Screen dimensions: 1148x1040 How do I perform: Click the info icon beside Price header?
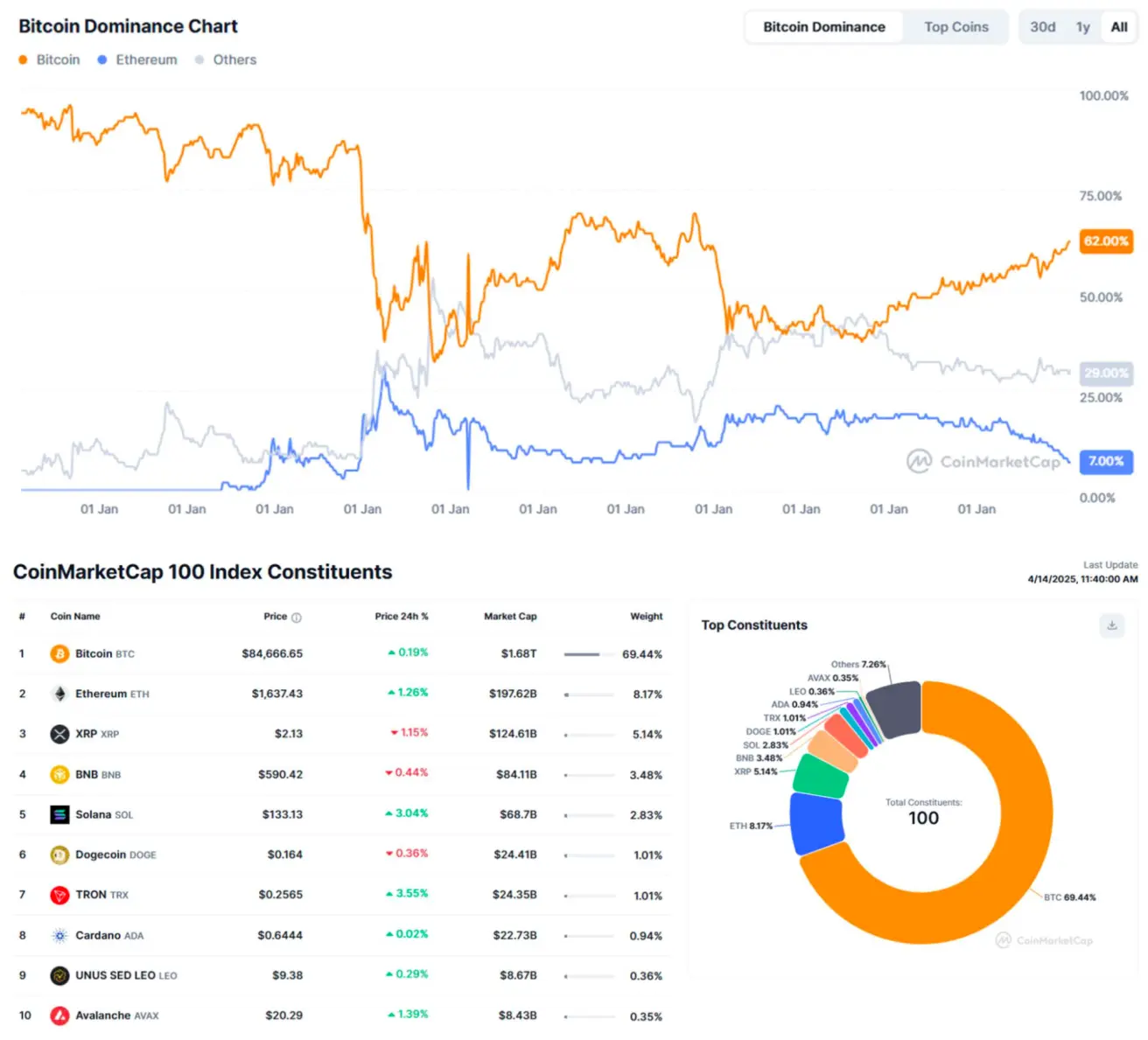tap(297, 618)
